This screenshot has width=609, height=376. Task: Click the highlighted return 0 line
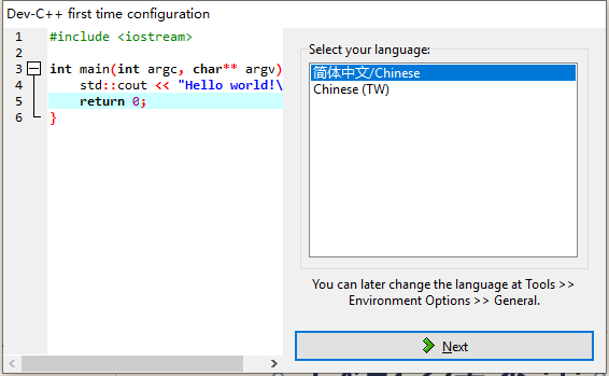click(165, 101)
